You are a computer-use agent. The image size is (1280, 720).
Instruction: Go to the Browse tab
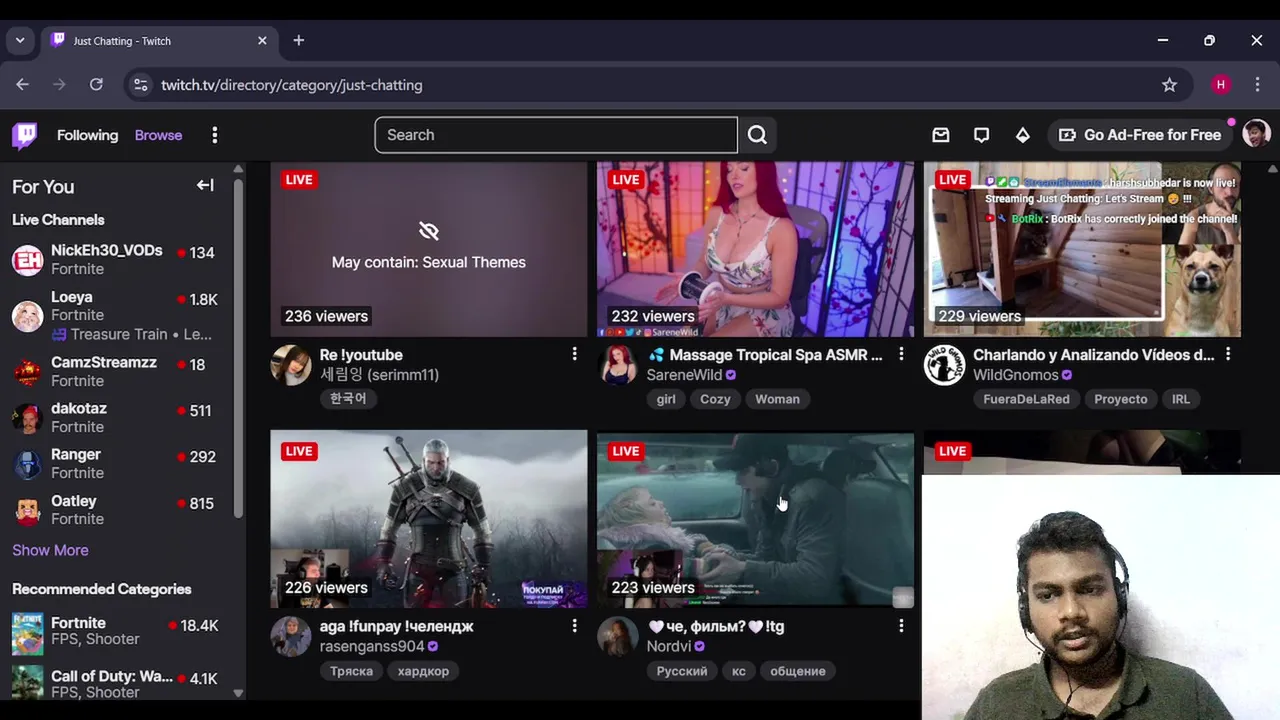click(x=158, y=135)
